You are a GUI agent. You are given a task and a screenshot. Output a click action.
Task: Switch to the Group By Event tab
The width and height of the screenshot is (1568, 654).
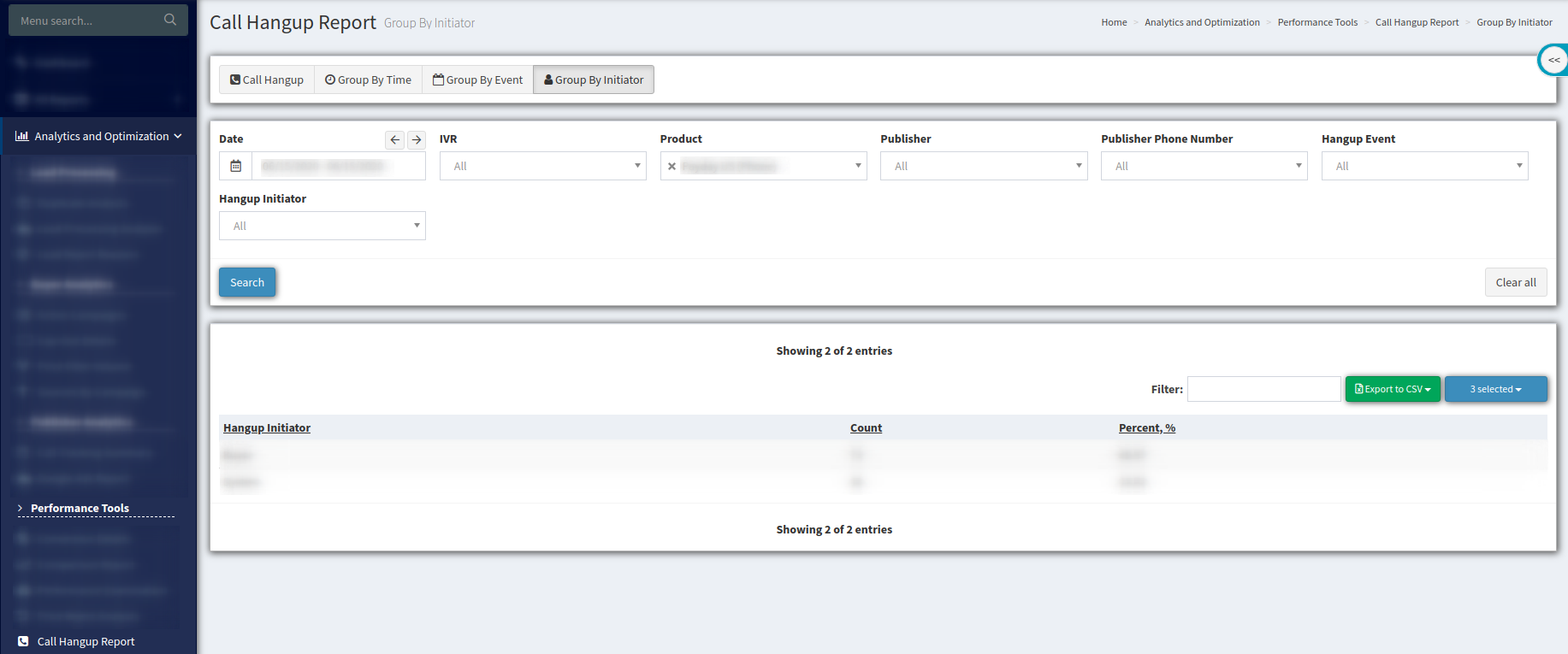pos(477,80)
